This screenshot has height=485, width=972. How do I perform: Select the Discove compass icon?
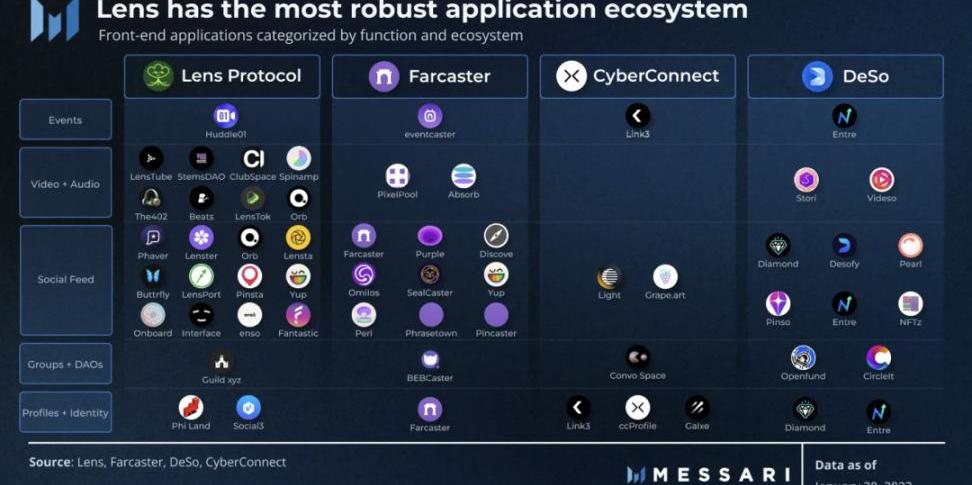[496, 236]
